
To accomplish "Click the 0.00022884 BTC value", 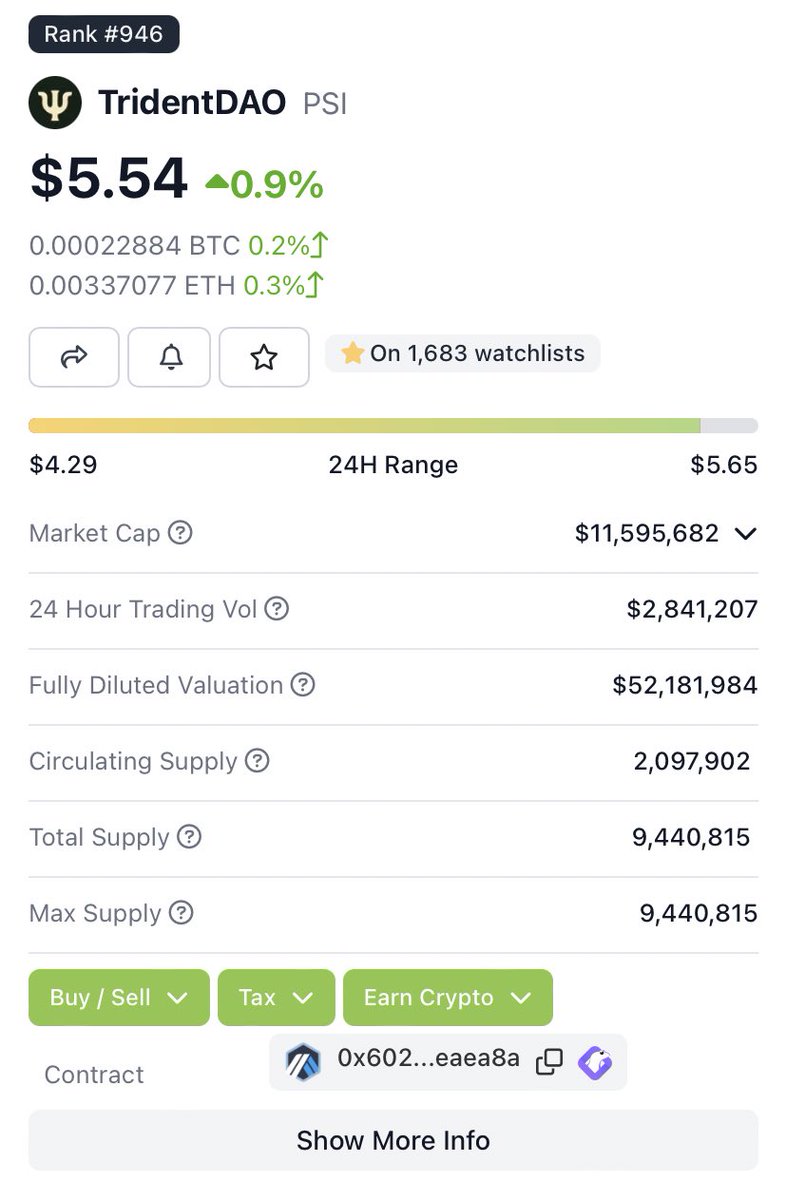I will pyautogui.click(x=134, y=245).
